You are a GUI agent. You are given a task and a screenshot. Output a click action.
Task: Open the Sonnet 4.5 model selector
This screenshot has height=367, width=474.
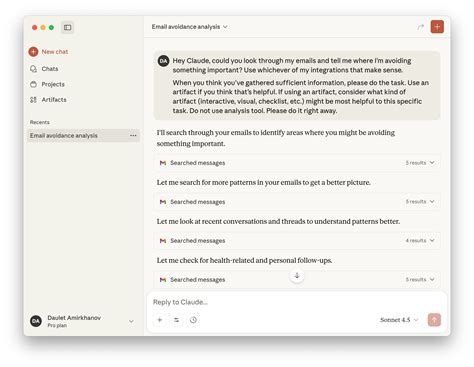[x=399, y=320]
